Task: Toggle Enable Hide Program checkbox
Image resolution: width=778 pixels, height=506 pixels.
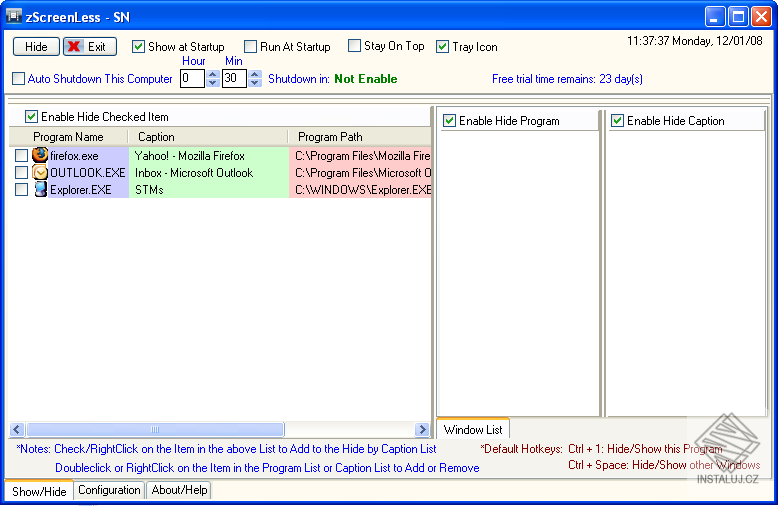Action: click(450, 121)
